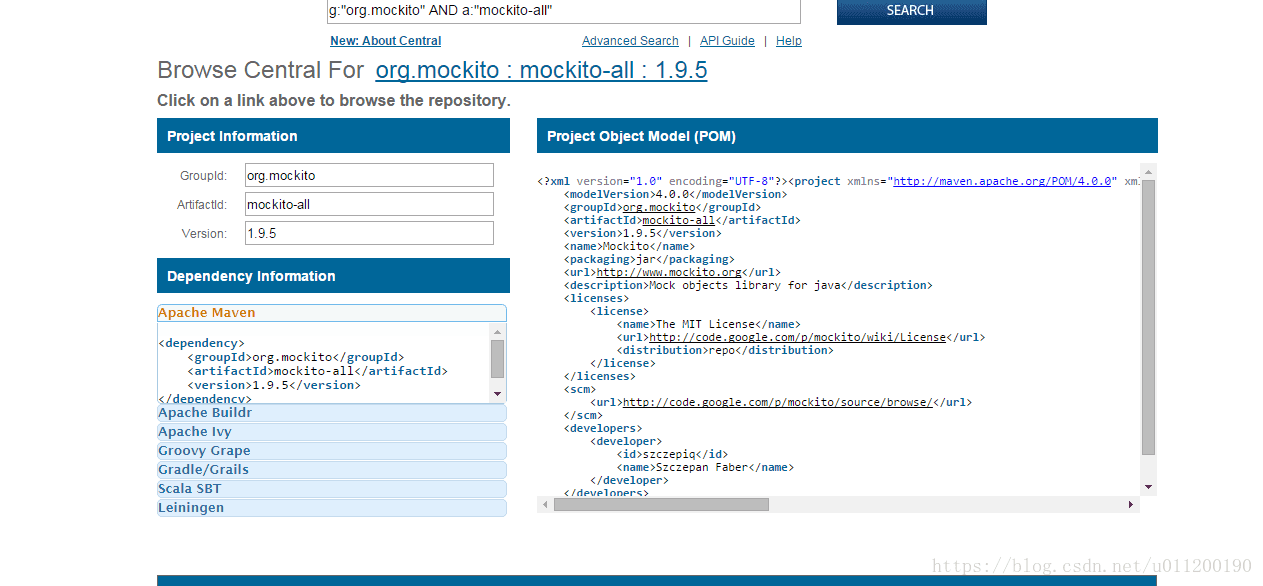Click the Maven snippet vertical scrollbar thumb

coord(498,358)
